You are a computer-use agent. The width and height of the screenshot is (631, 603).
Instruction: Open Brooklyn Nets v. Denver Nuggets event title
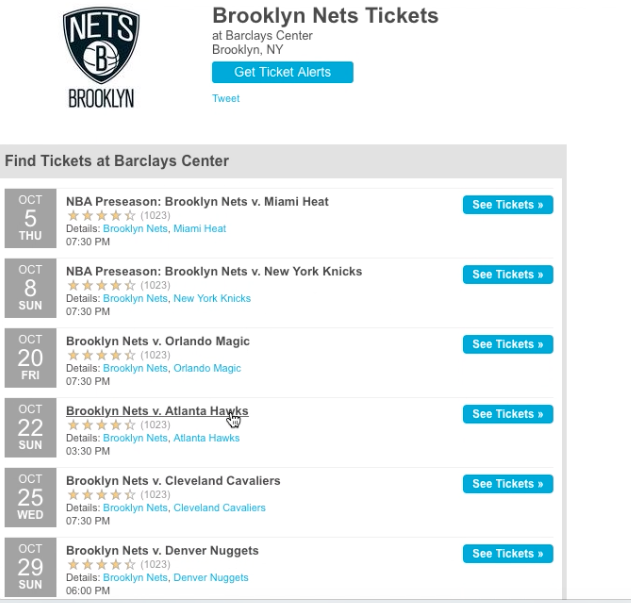[162, 550]
